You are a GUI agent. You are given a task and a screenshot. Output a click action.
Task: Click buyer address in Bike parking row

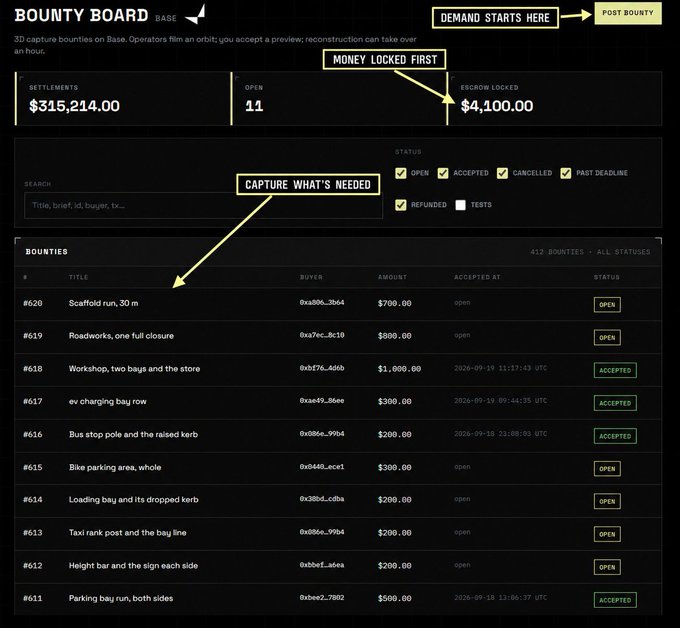[x=322, y=467]
